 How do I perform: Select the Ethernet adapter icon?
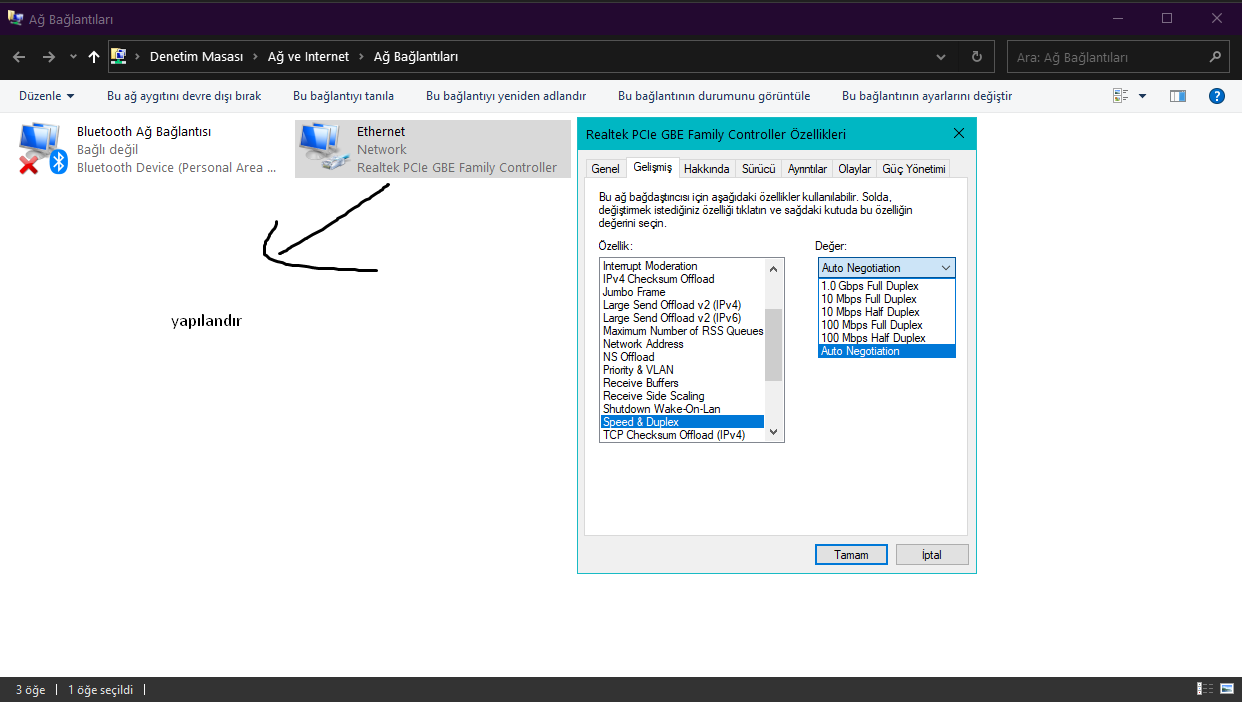(x=322, y=148)
